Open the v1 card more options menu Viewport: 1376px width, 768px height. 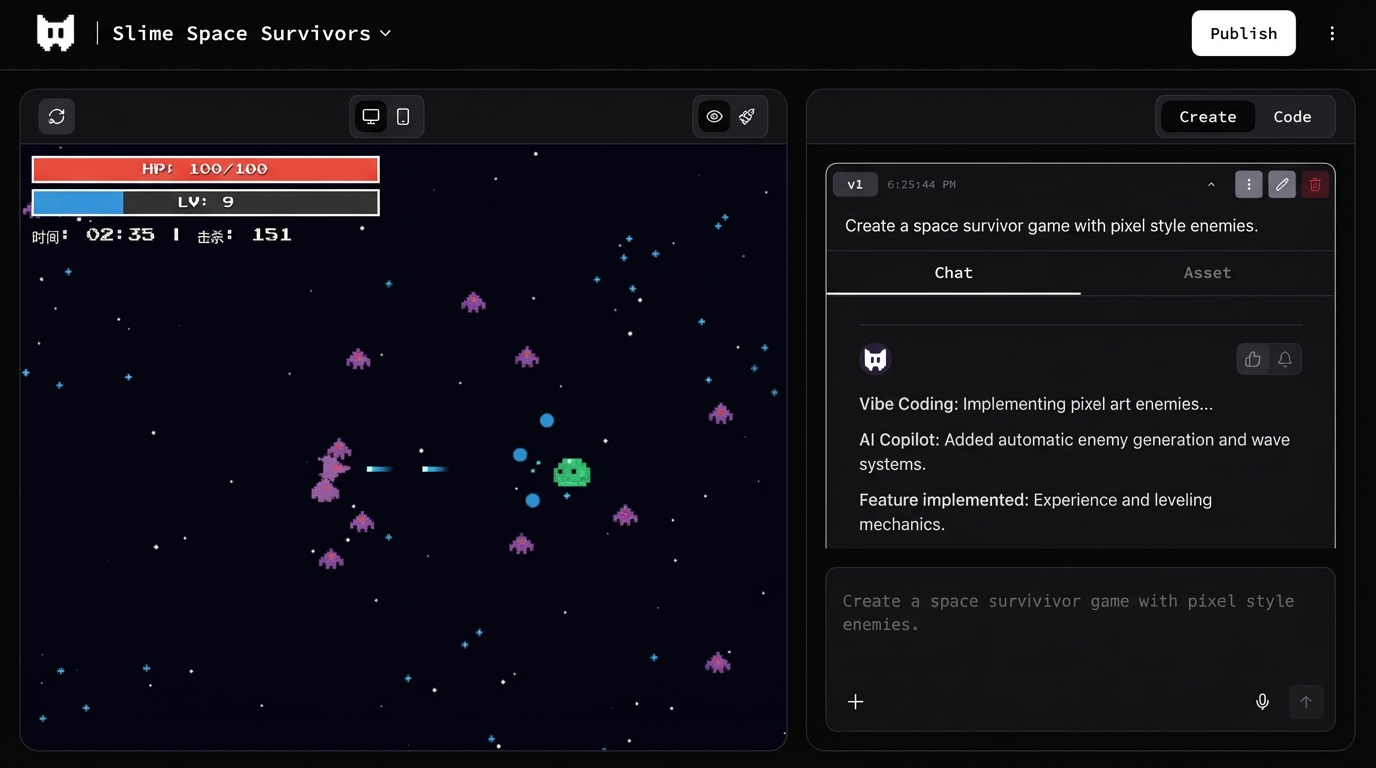(x=1248, y=185)
